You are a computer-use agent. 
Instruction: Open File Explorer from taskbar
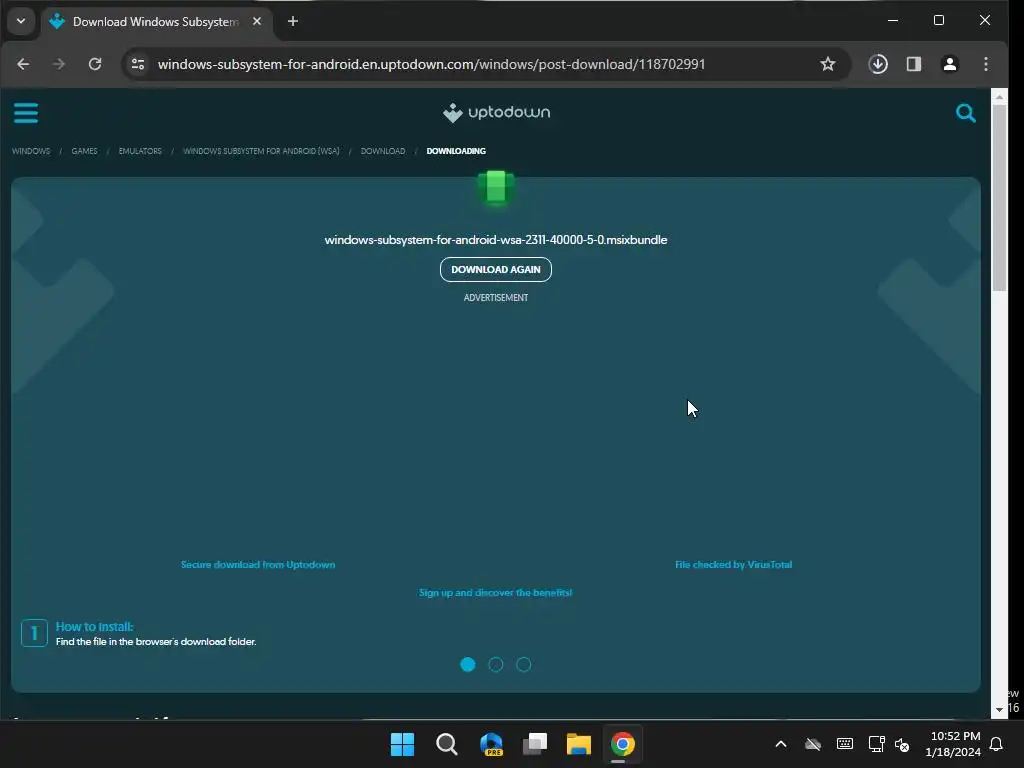click(579, 744)
